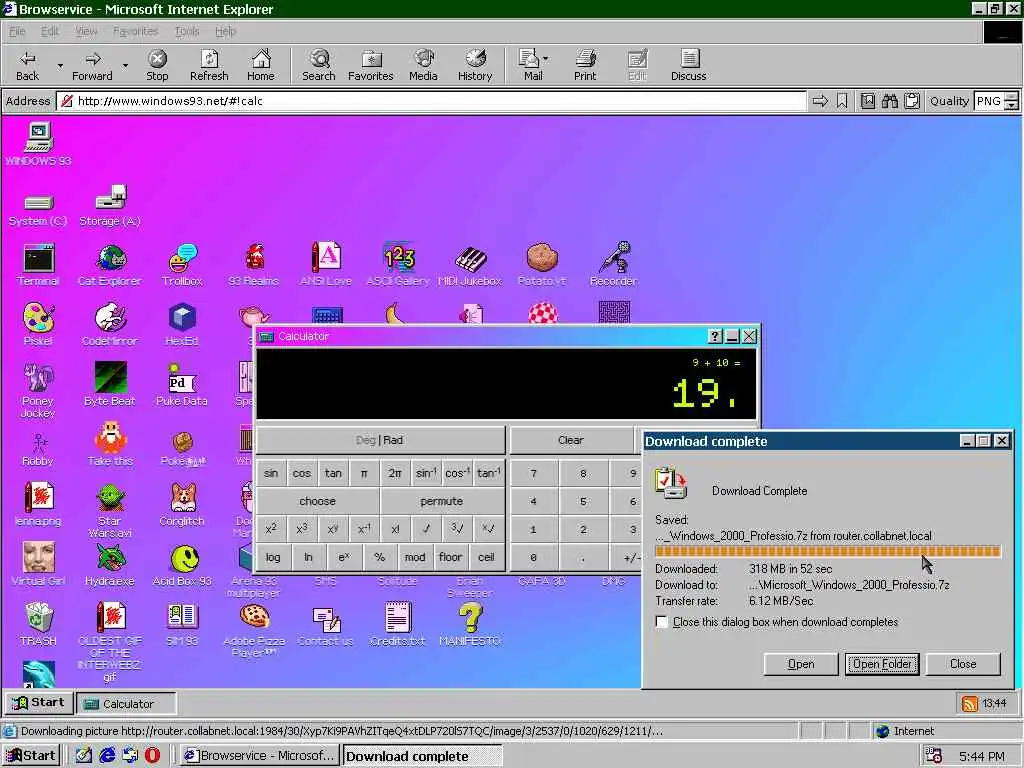Image resolution: width=1024 pixels, height=768 pixels.
Task: Open the Quality PNG stepper arrows
Action: [1011, 101]
